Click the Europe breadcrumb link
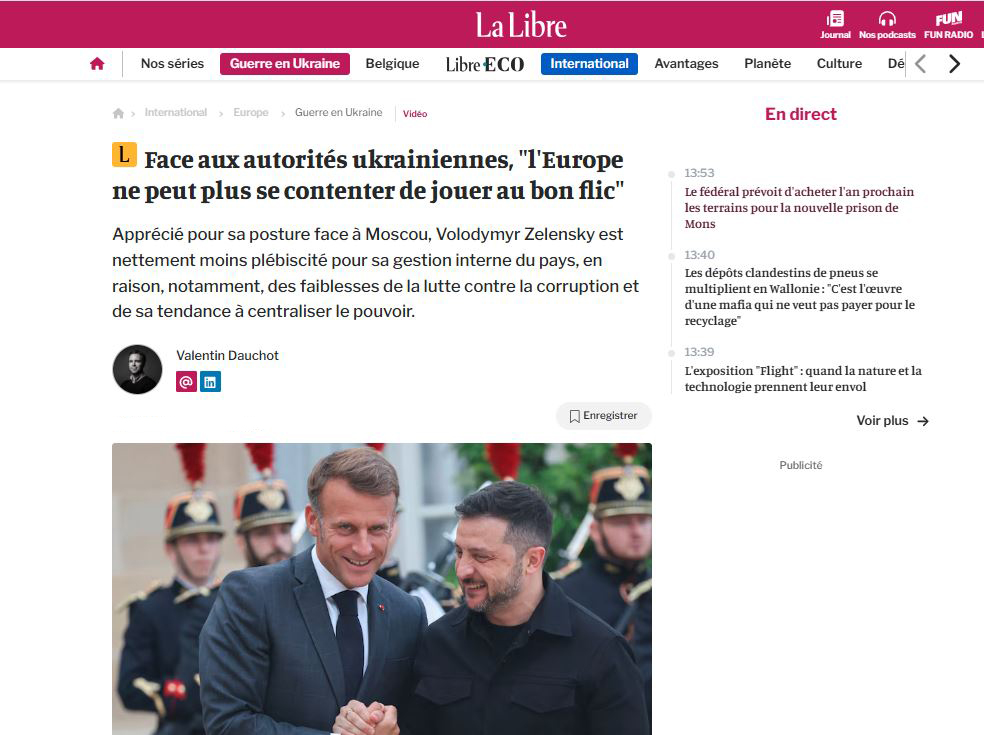984x735 pixels. [251, 112]
